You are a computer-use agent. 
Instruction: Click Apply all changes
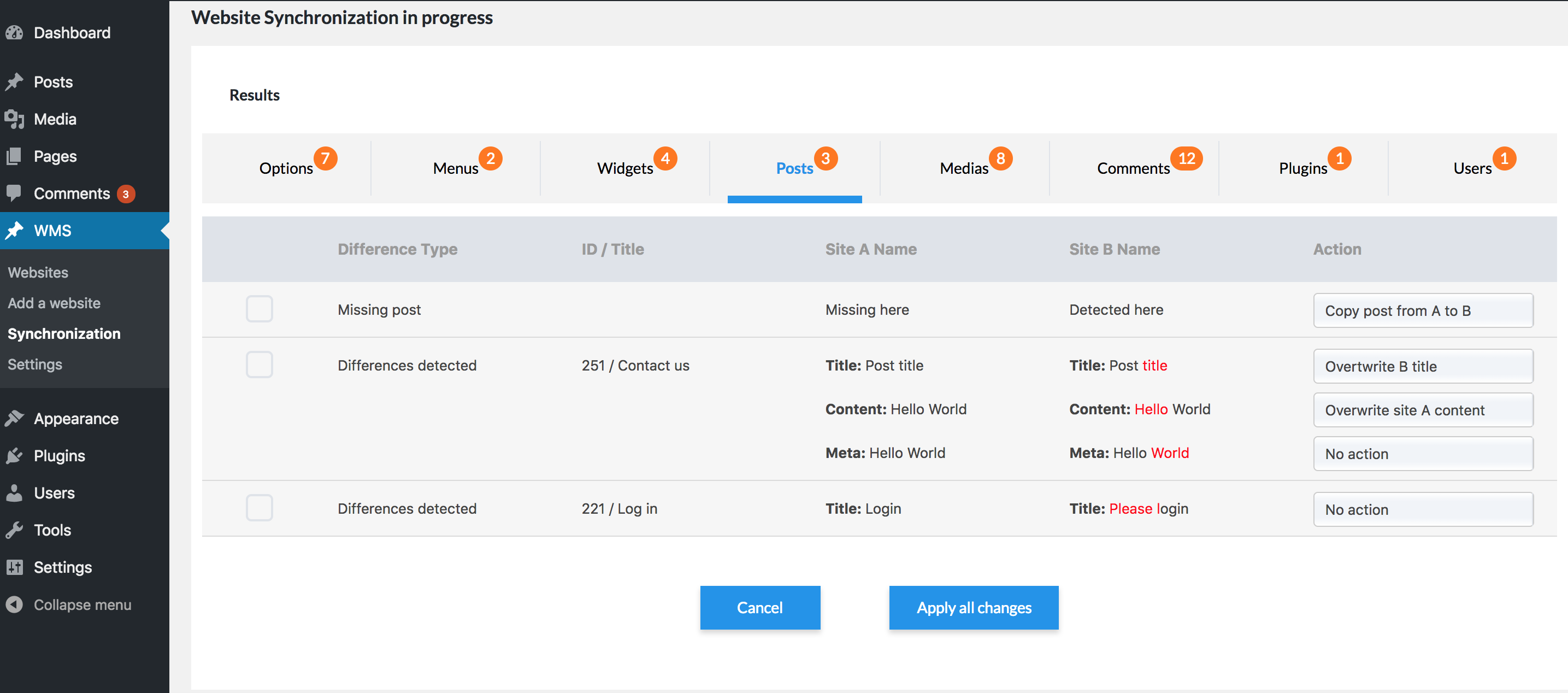[973, 607]
